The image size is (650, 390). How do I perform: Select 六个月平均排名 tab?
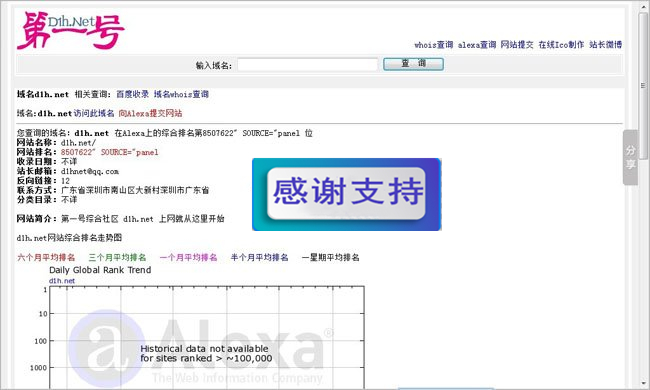46,257
